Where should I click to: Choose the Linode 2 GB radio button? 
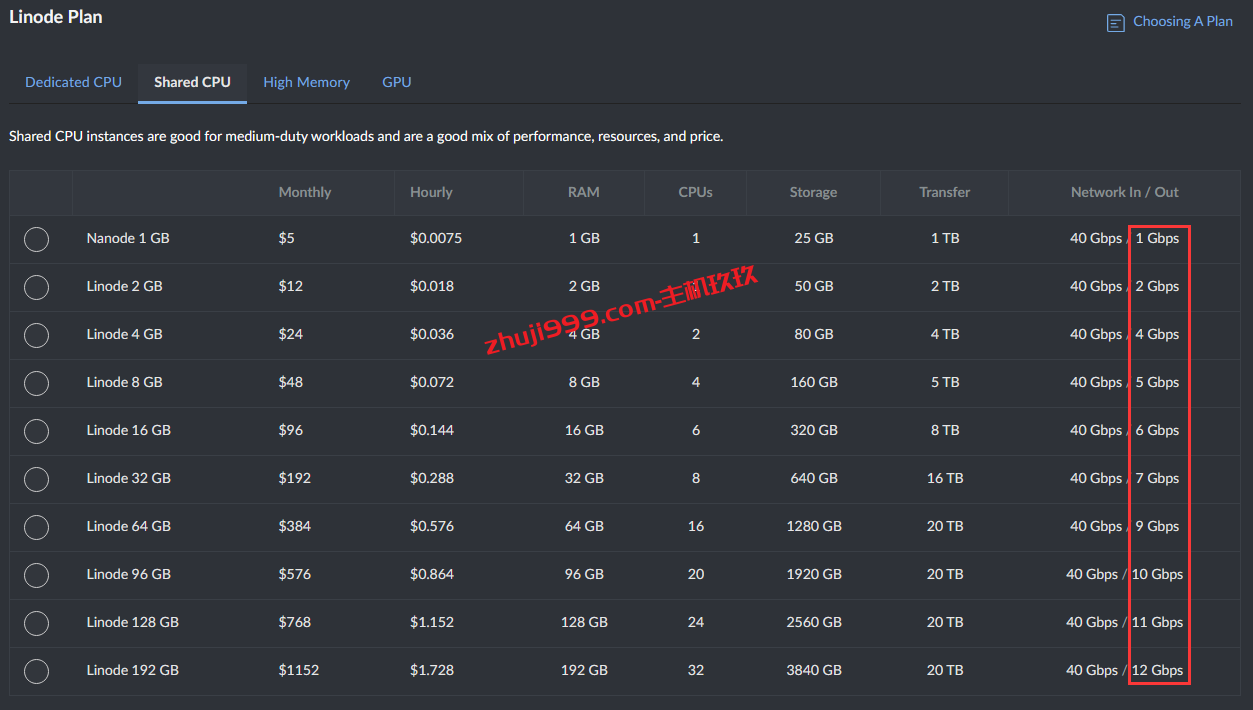[36, 287]
